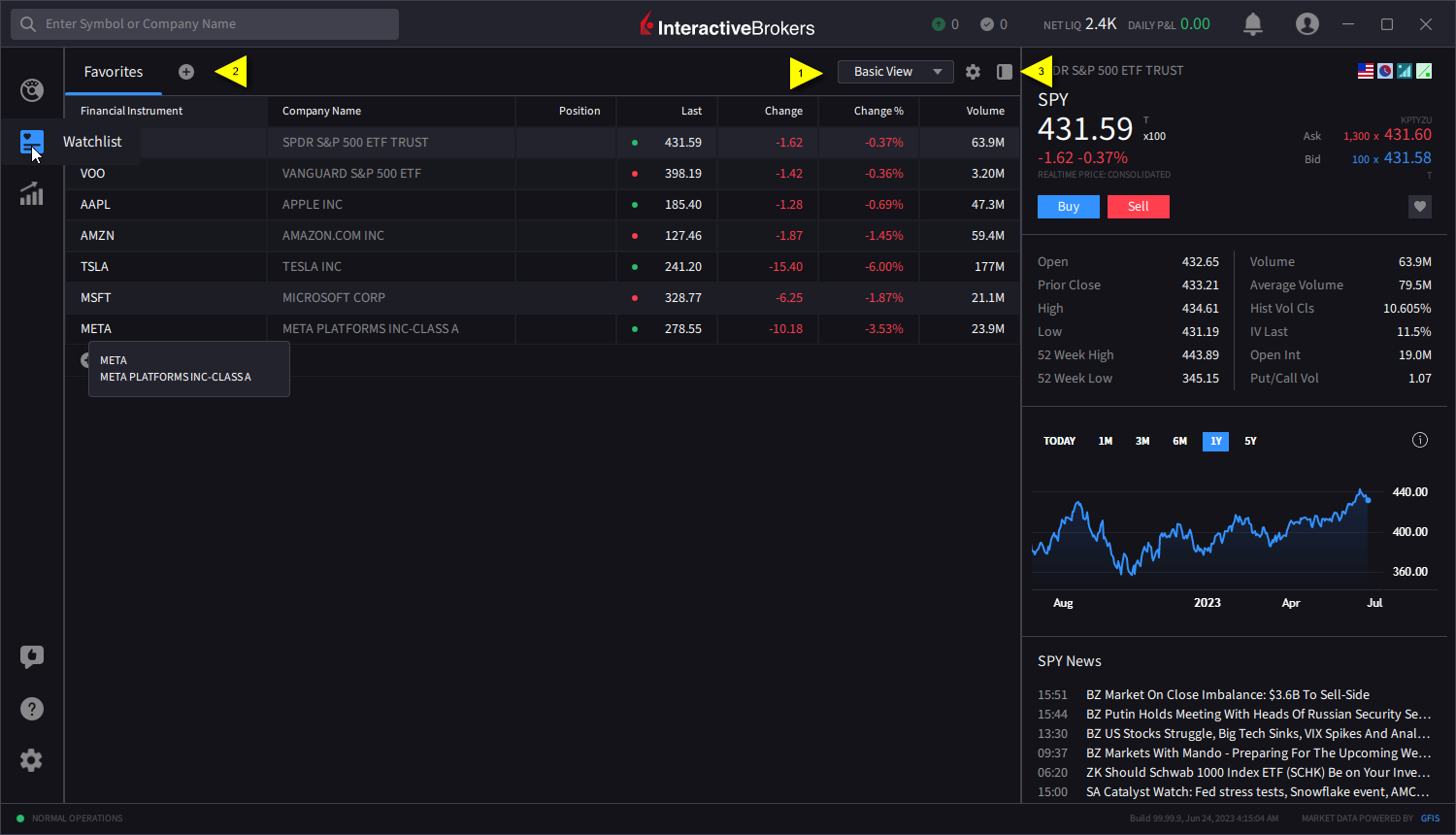Viewport: 1456px width, 835px height.
Task: Select the MSFT row ticker
Action: 95,297
